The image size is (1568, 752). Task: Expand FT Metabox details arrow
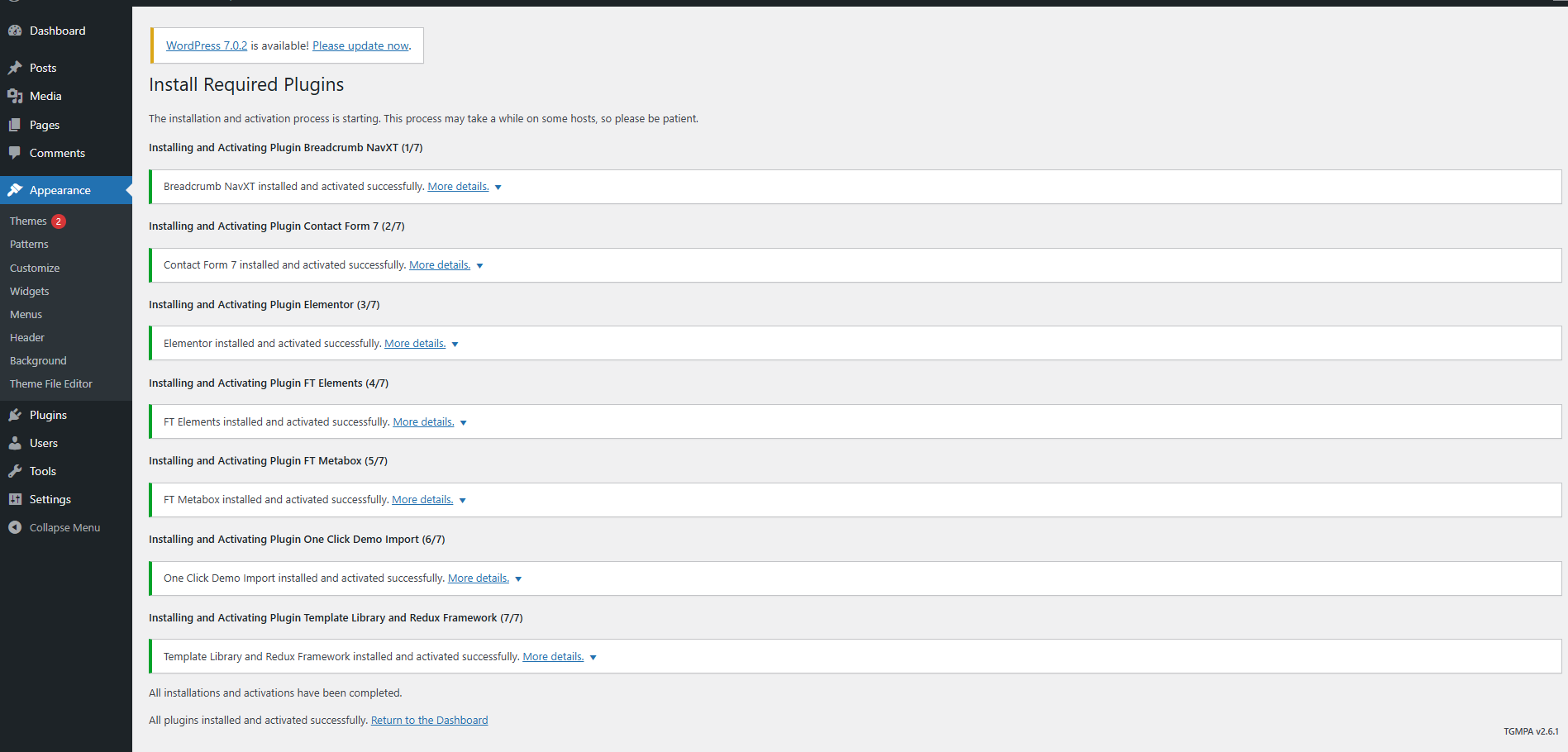pyautogui.click(x=463, y=501)
